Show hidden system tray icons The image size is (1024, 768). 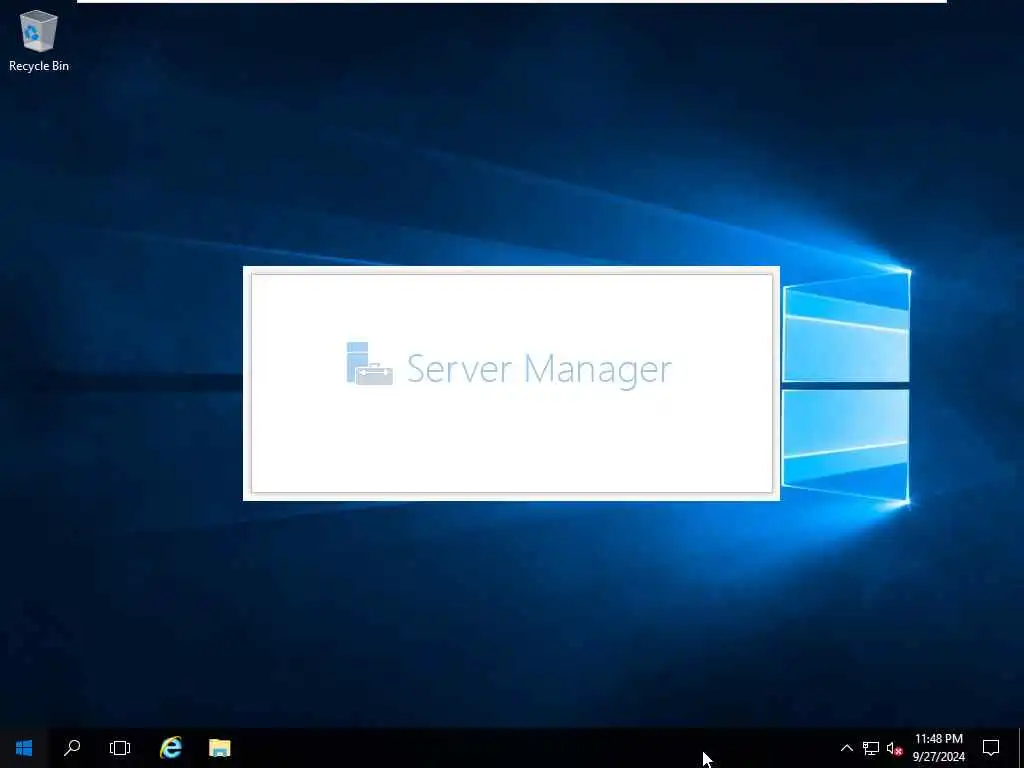[x=846, y=748]
